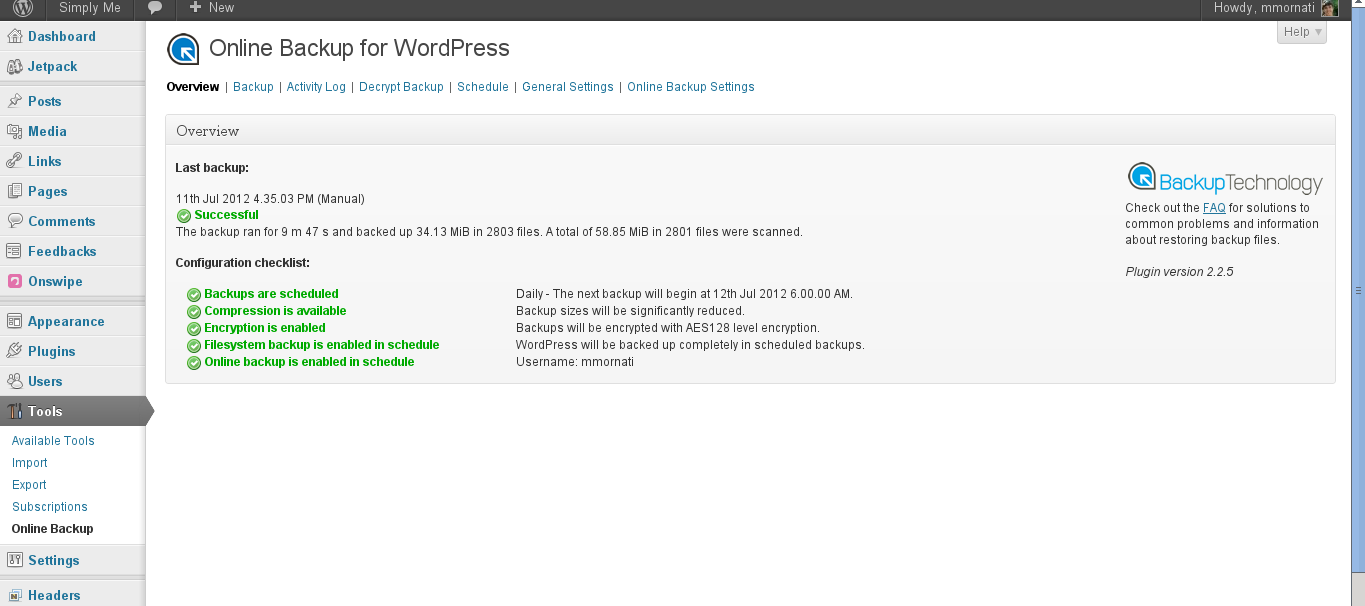1365x606 pixels.
Task: Click the Online Backup plugin logo
Action: coord(183,49)
